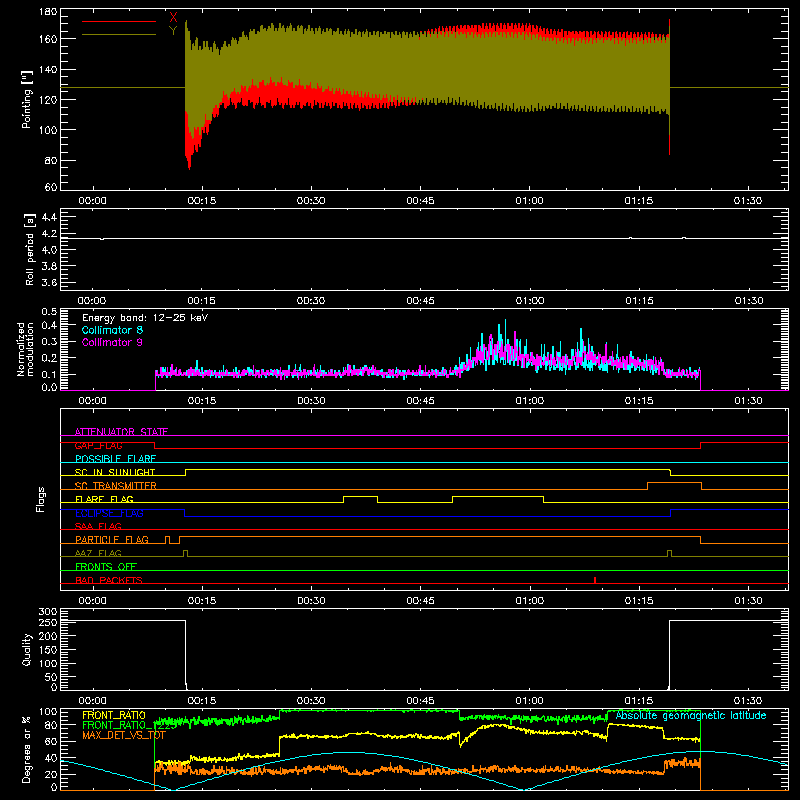The height and width of the screenshot is (800, 800).
Task: Click the Flags axis title
Action: pos(41,499)
